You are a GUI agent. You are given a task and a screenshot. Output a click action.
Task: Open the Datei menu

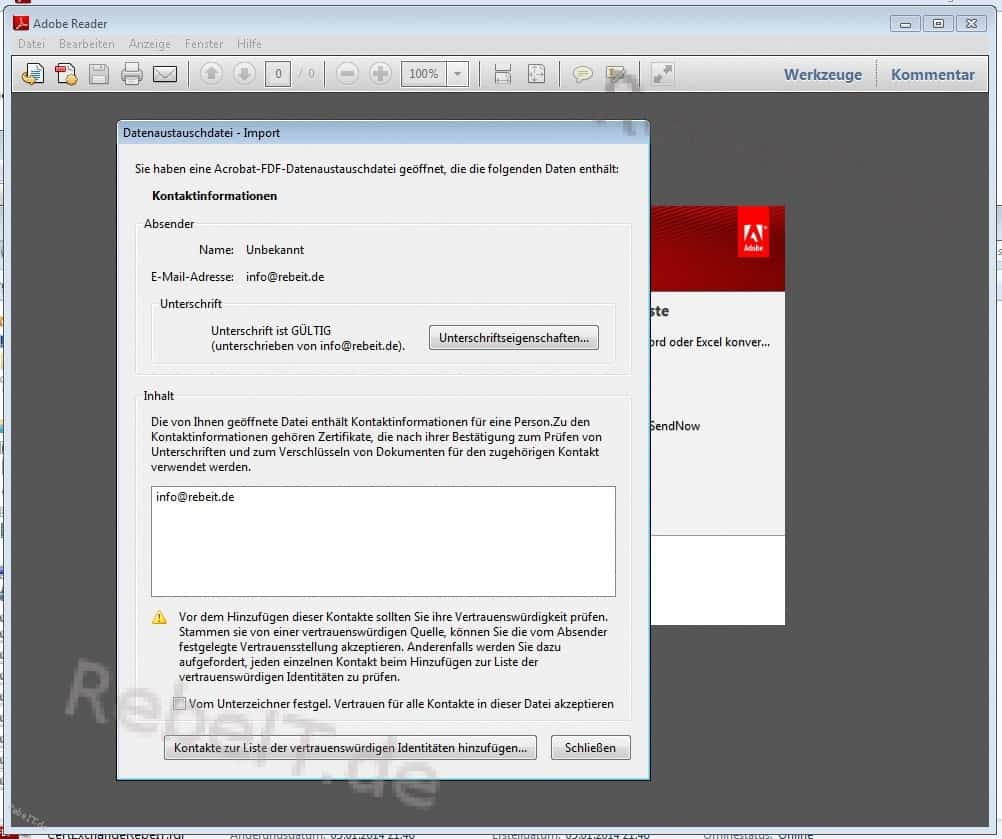click(31, 44)
